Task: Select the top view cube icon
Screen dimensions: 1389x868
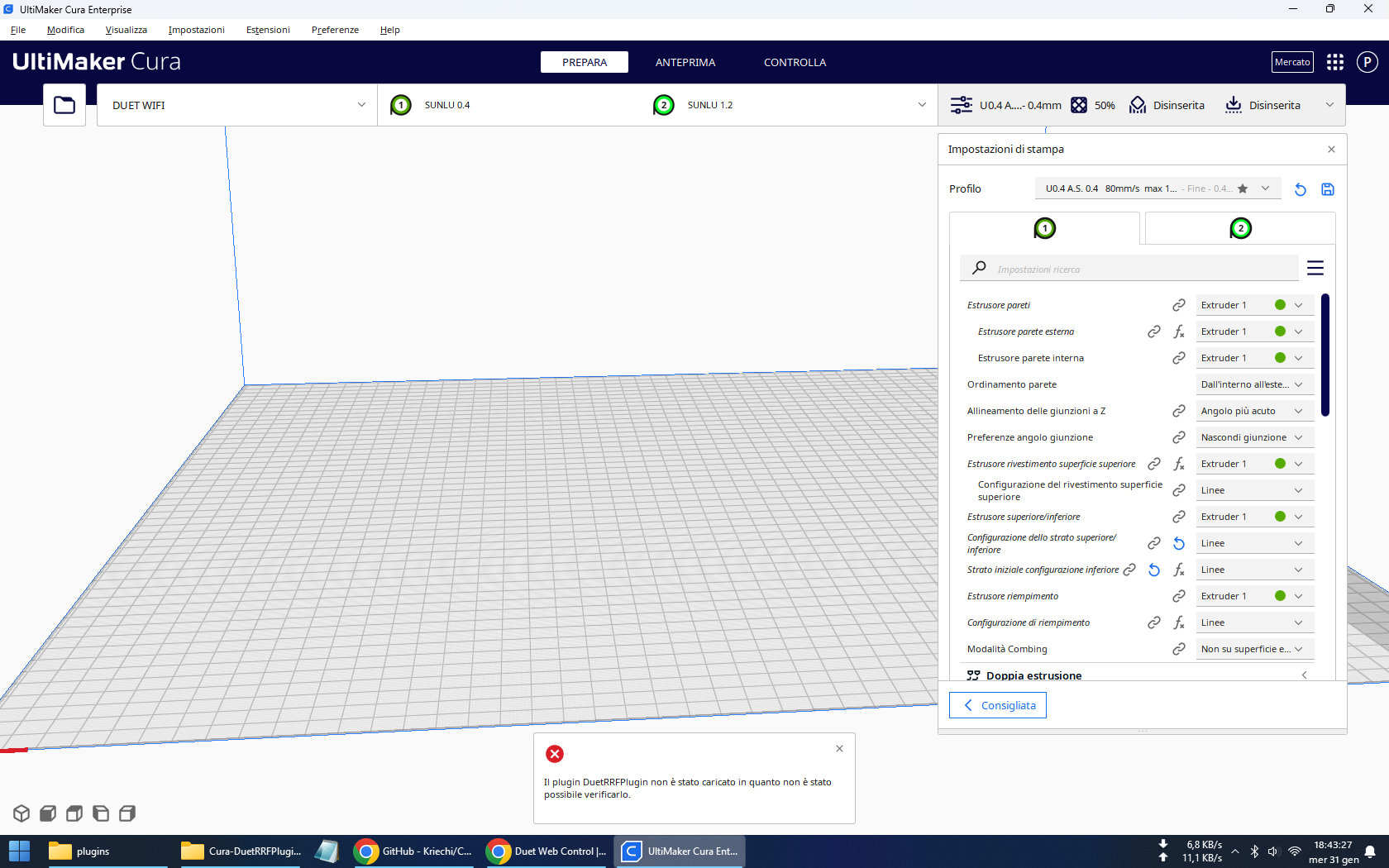Action: (x=74, y=813)
